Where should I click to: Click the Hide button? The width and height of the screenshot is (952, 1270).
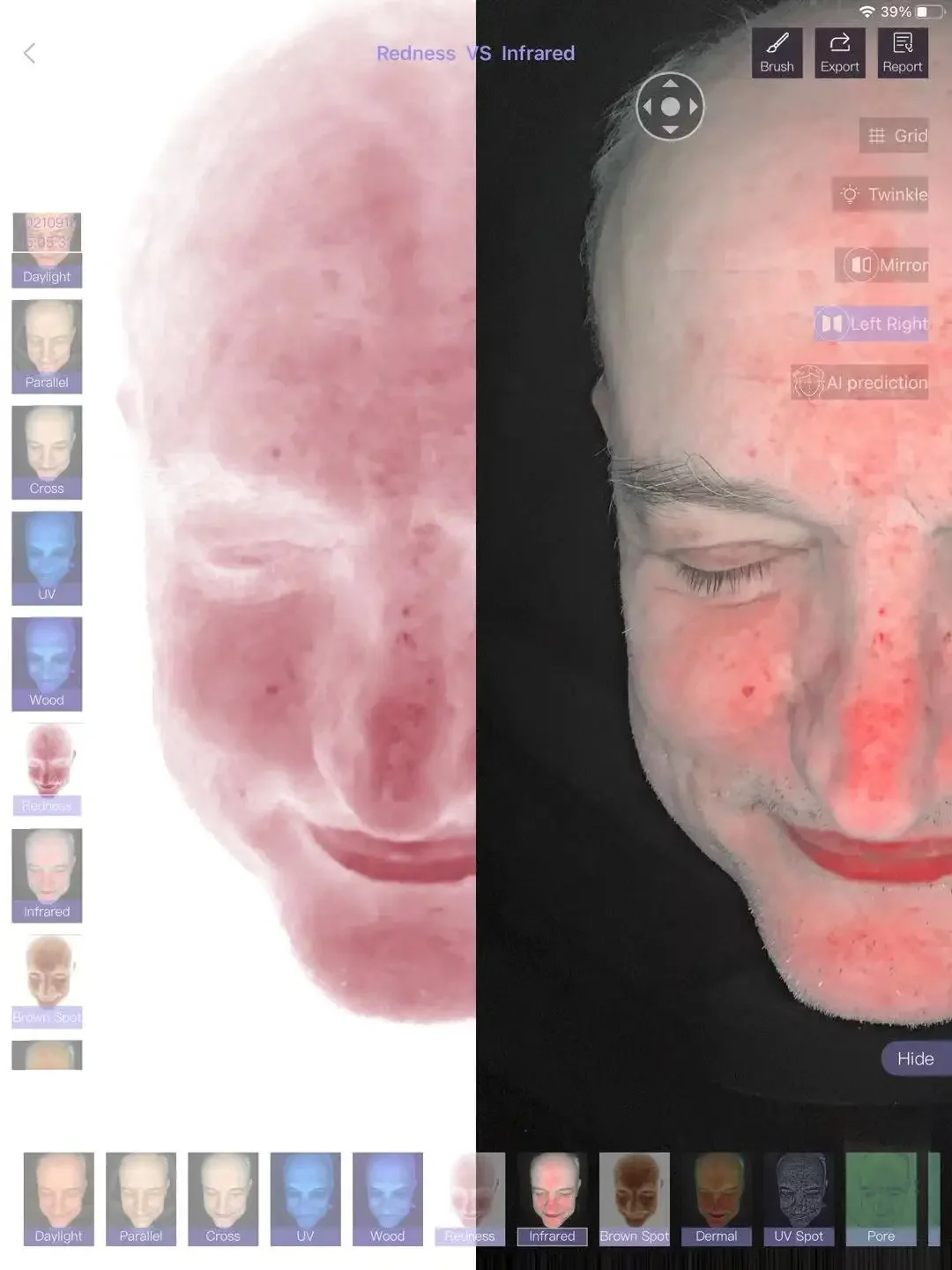click(916, 1058)
